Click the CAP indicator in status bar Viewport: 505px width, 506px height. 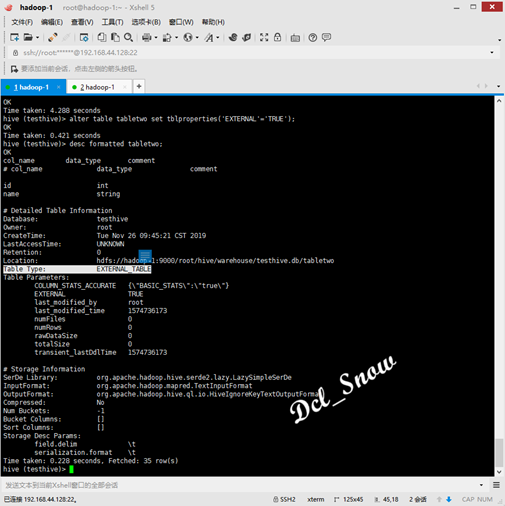[468, 499]
